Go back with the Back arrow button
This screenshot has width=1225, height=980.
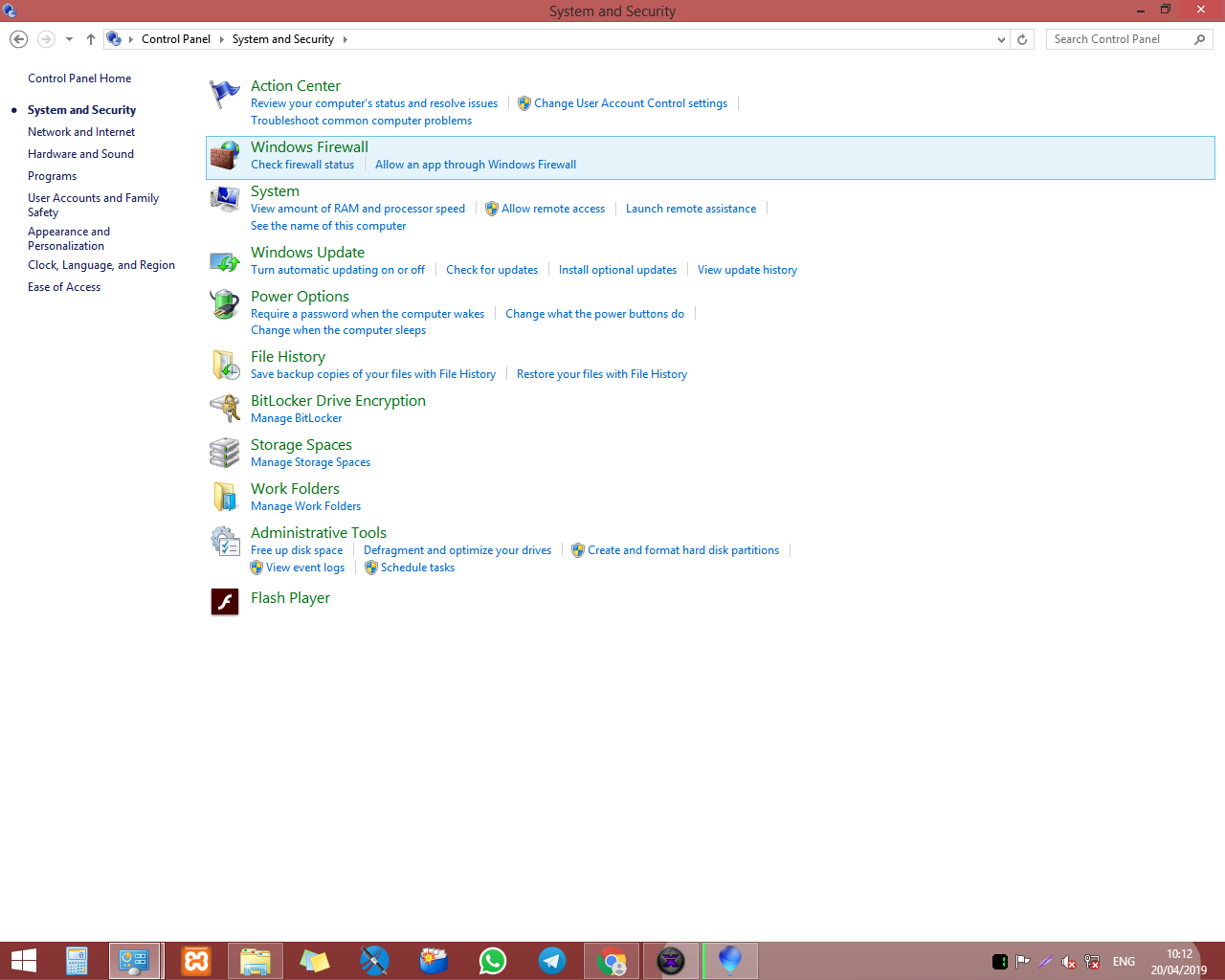click(x=18, y=39)
